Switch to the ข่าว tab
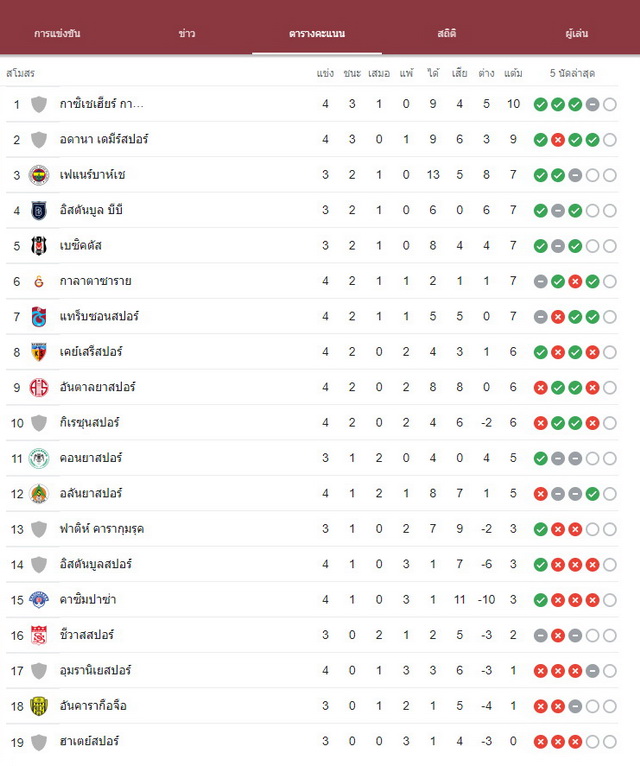Viewport: 640px width, 766px height. [187, 33]
